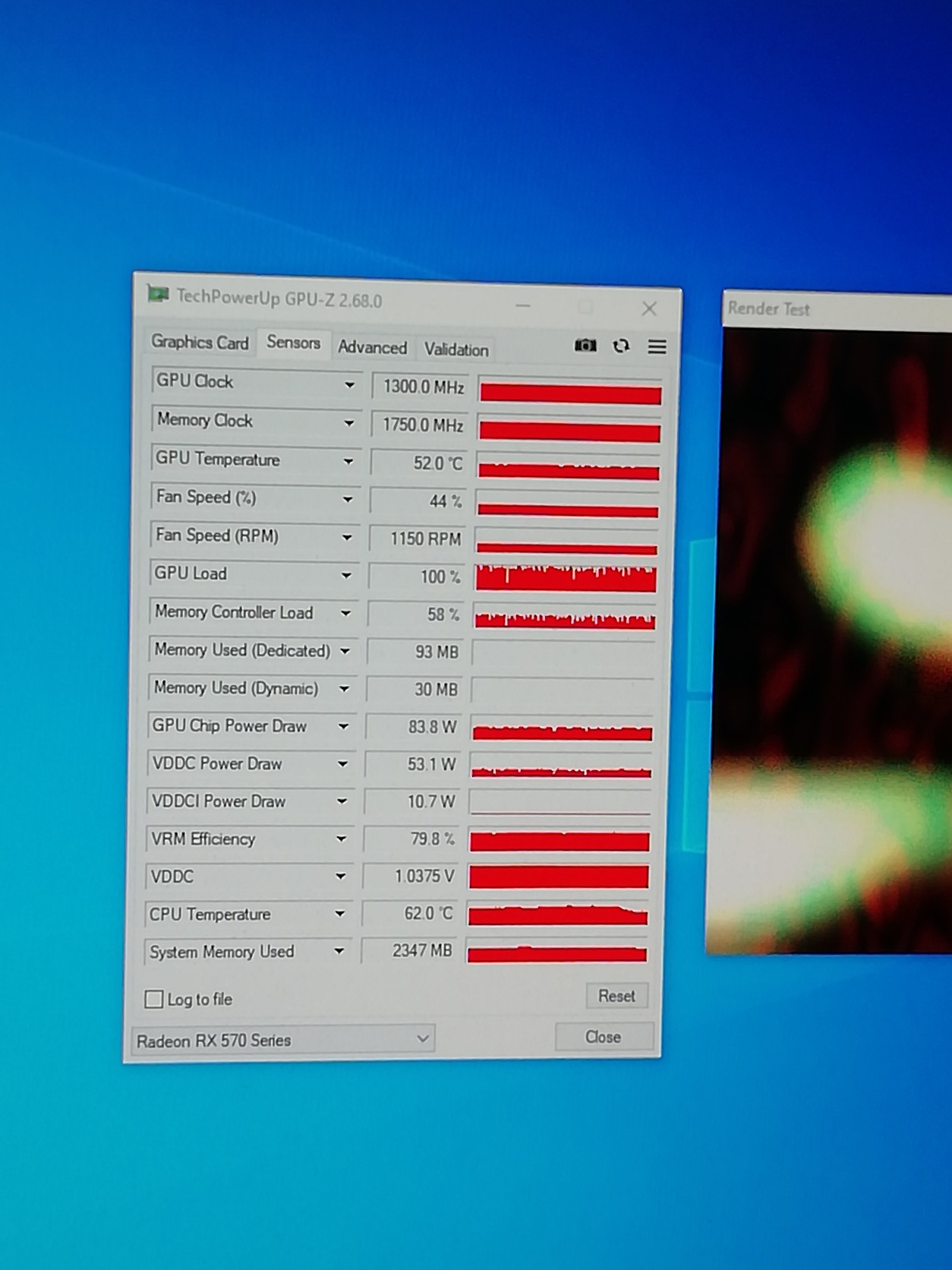Click the System Memory Used graph

[557, 951]
